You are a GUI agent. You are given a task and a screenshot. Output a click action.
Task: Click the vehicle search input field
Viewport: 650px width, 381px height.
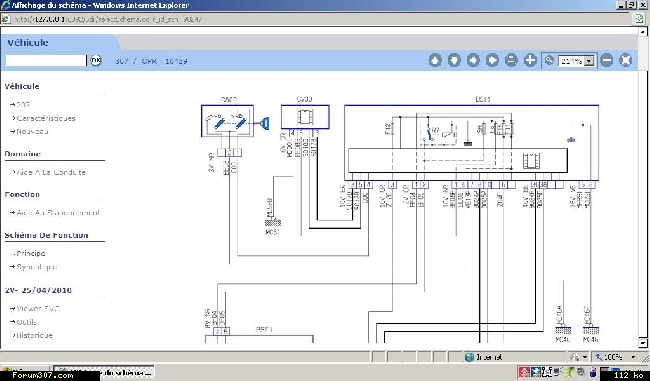[46, 61]
